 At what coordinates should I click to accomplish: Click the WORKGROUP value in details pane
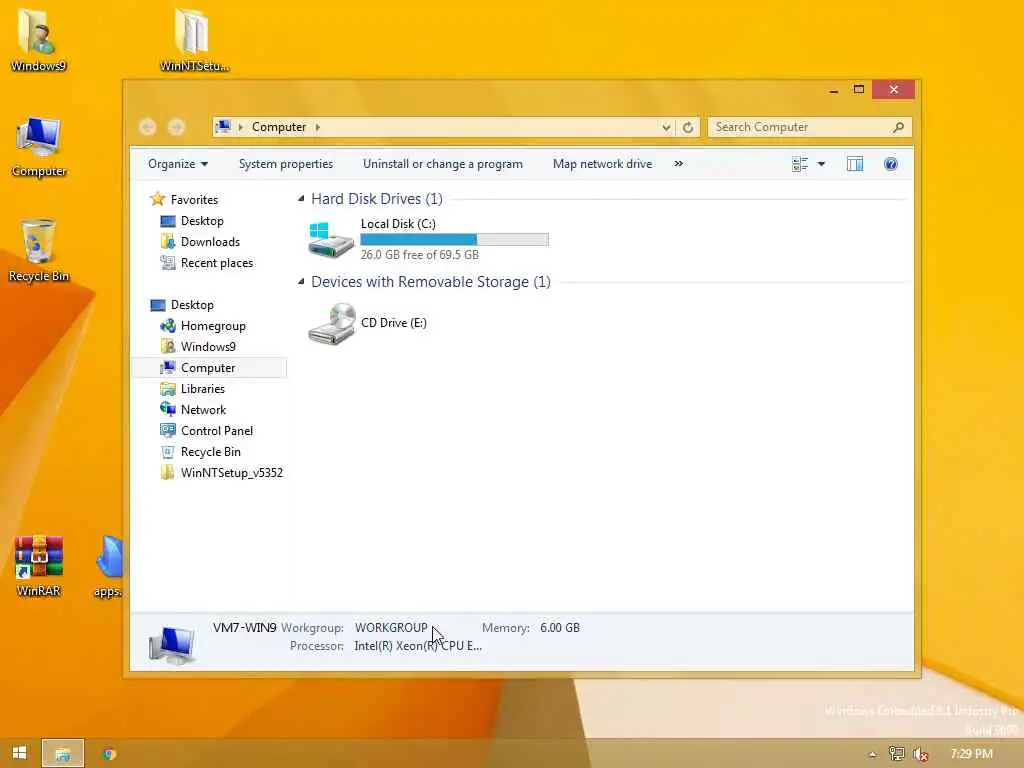coord(391,628)
